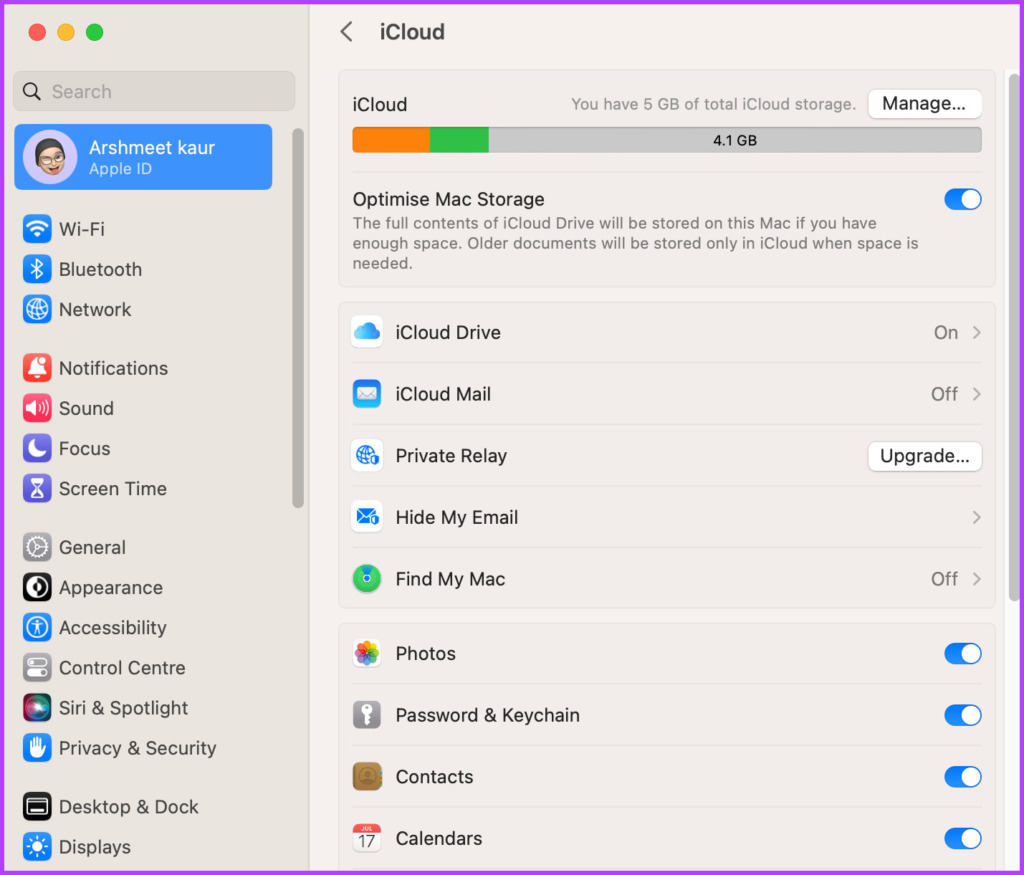Click the Notifications bell icon

pyautogui.click(x=37, y=368)
